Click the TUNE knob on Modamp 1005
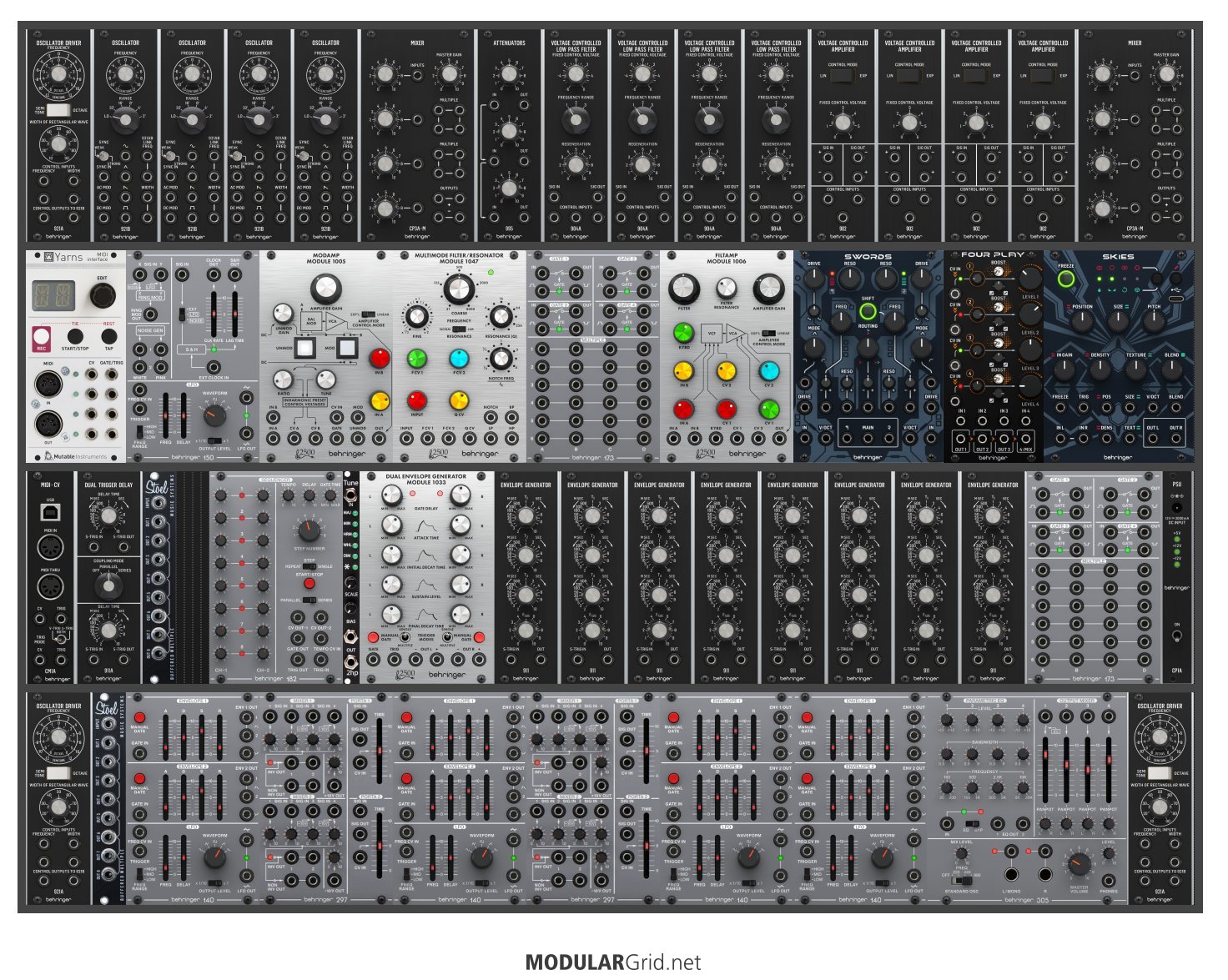The height and width of the screenshot is (980, 1228). [x=326, y=379]
